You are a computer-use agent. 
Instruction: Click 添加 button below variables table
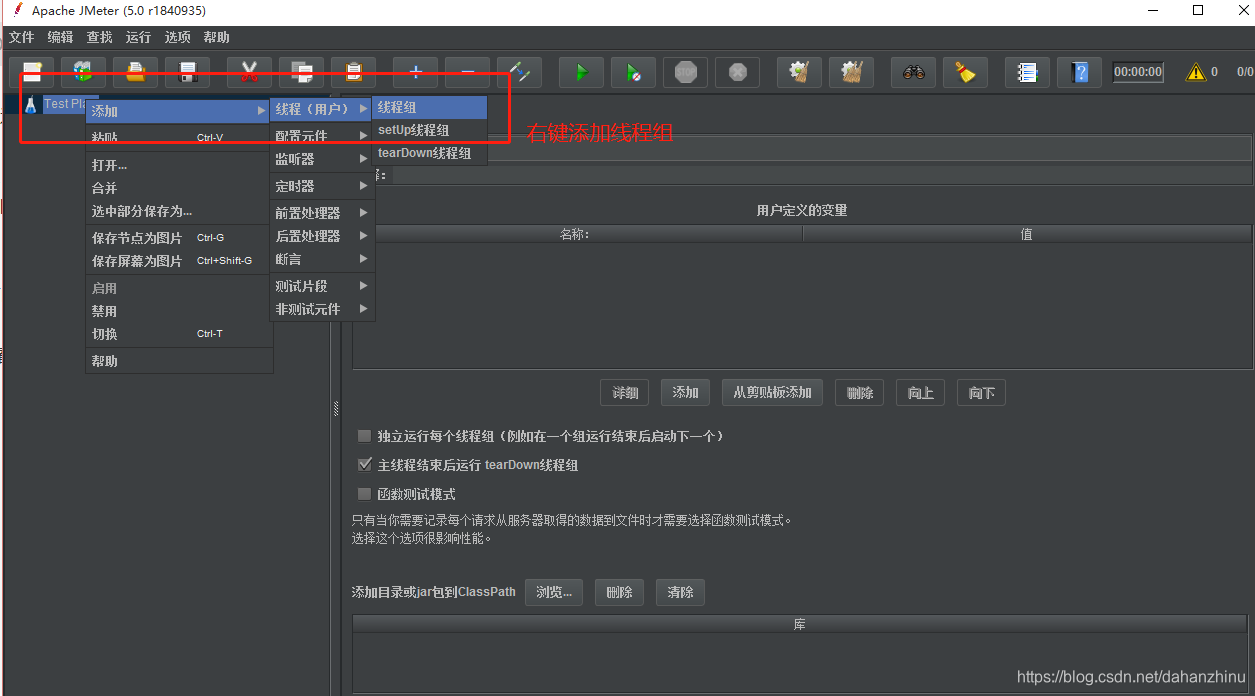[x=685, y=392]
